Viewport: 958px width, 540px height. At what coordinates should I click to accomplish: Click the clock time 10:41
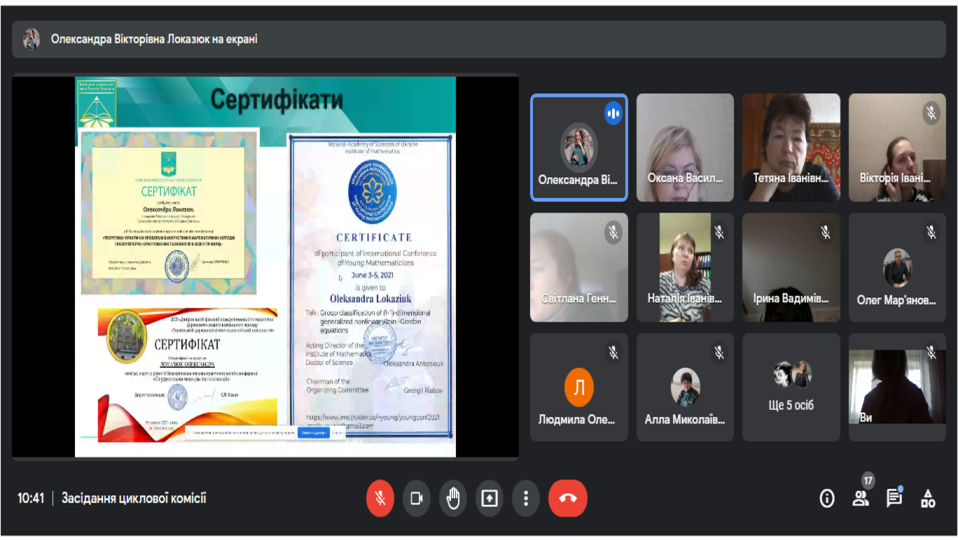pos(31,498)
